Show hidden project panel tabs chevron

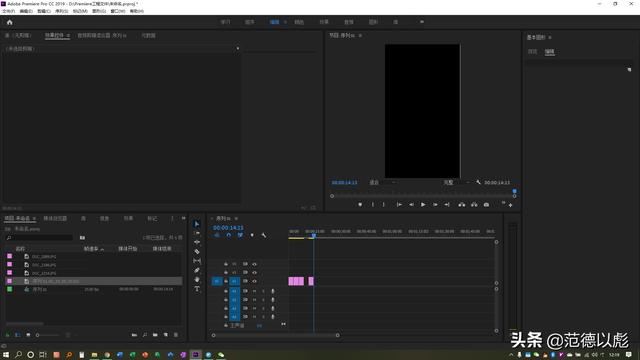pos(184,218)
